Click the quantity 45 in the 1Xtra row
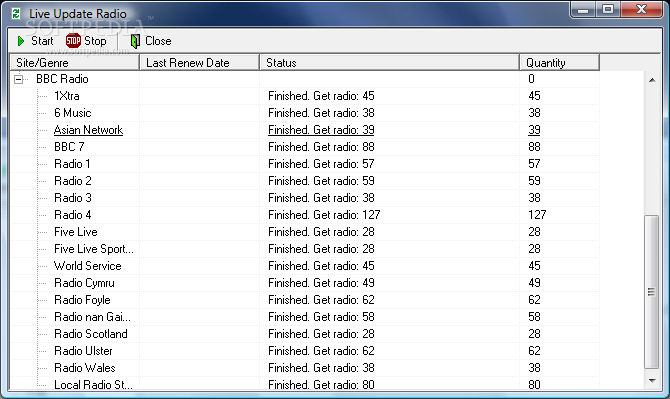Viewport: 670px width, 399px height. point(534,96)
